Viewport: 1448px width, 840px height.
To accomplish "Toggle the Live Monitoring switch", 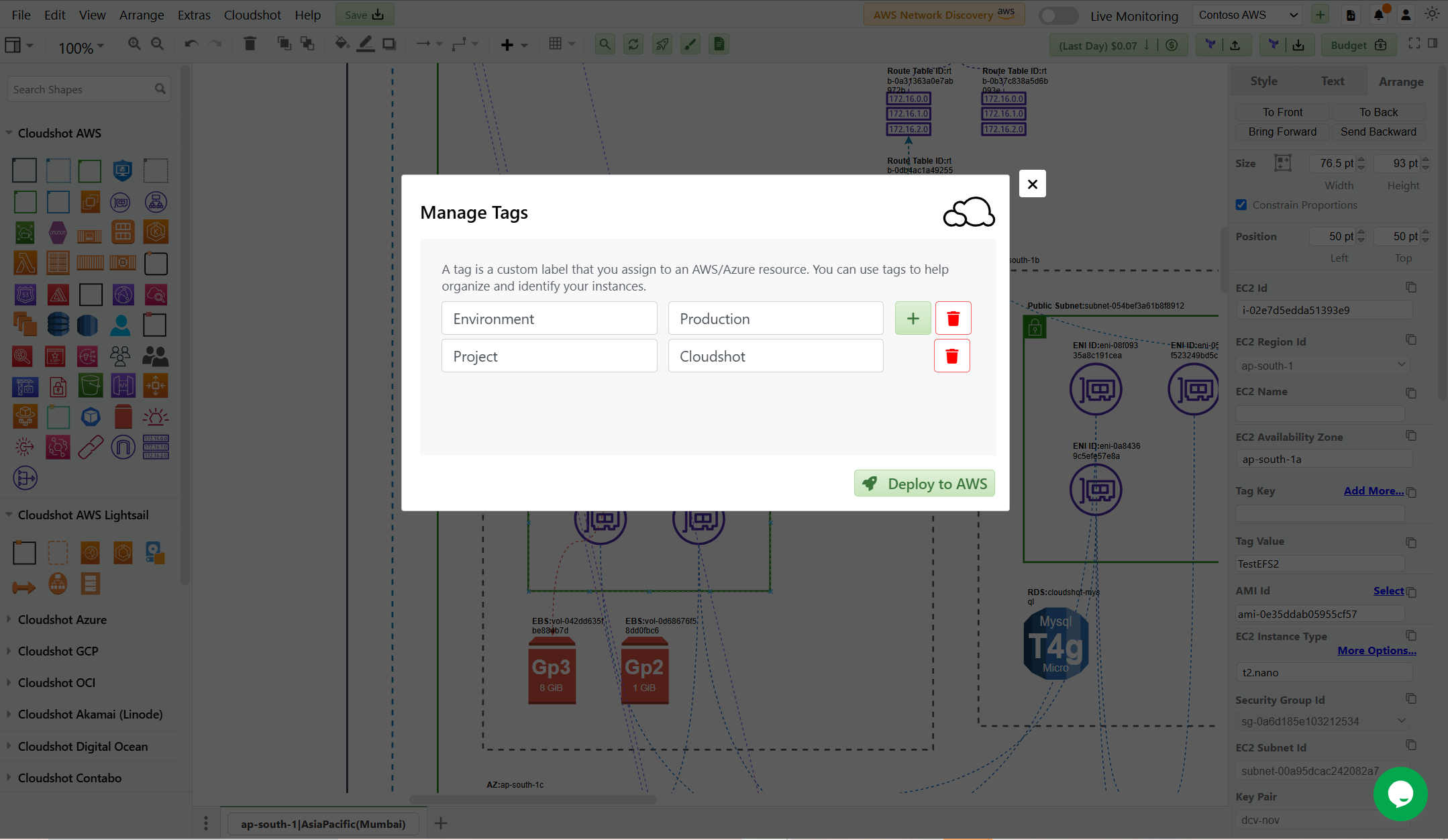I will click(1058, 14).
